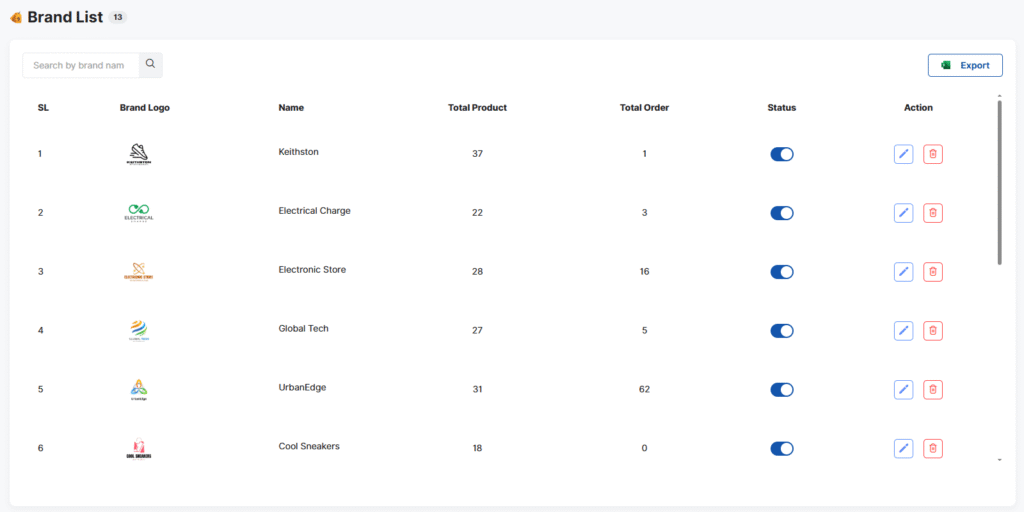Image resolution: width=1024 pixels, height=512 pixels.
Task: Click Cool Sneakers' total product 18
Action: tap(477, 449)
